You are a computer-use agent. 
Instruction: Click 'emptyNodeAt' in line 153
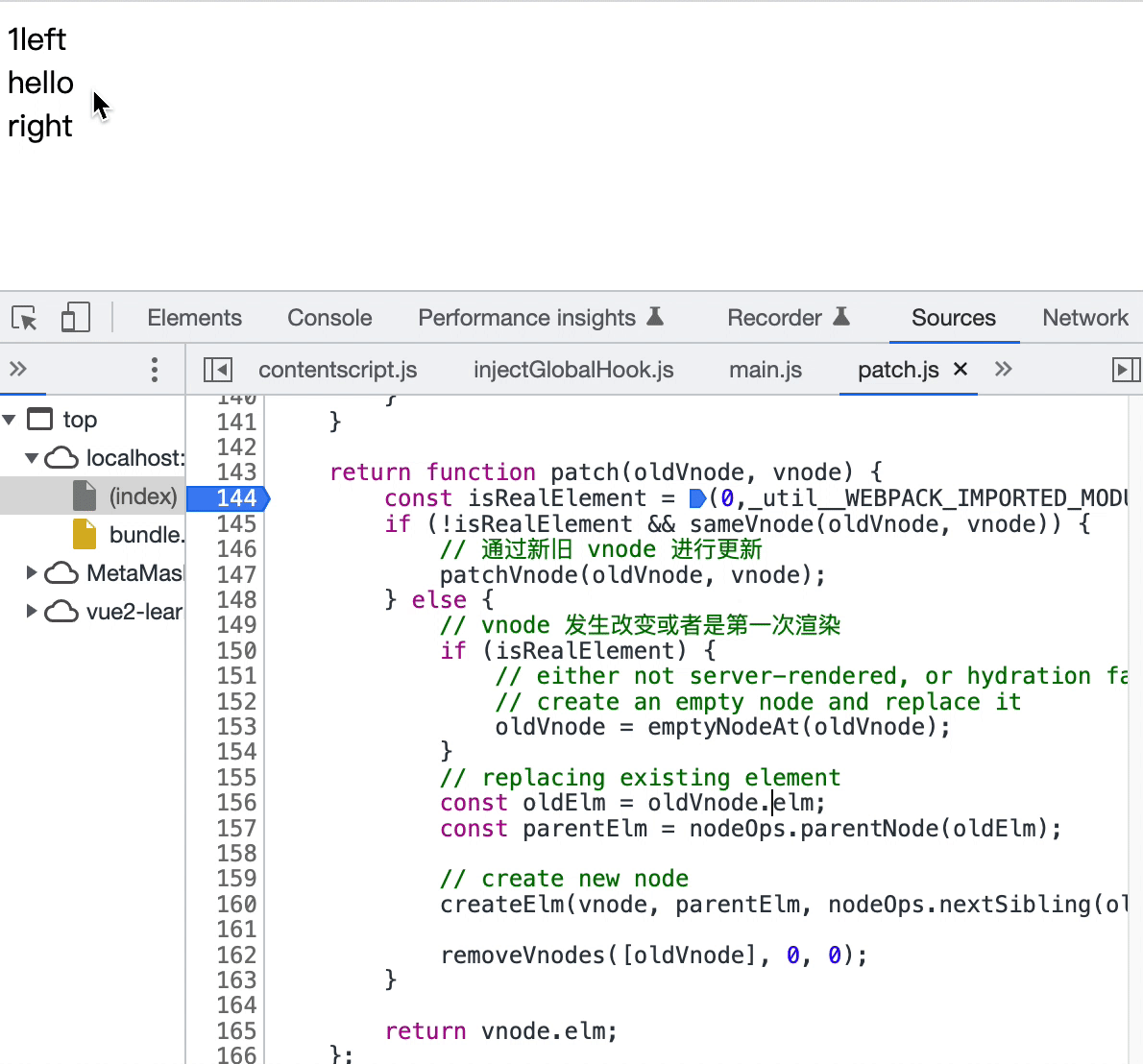pos(723,727)
